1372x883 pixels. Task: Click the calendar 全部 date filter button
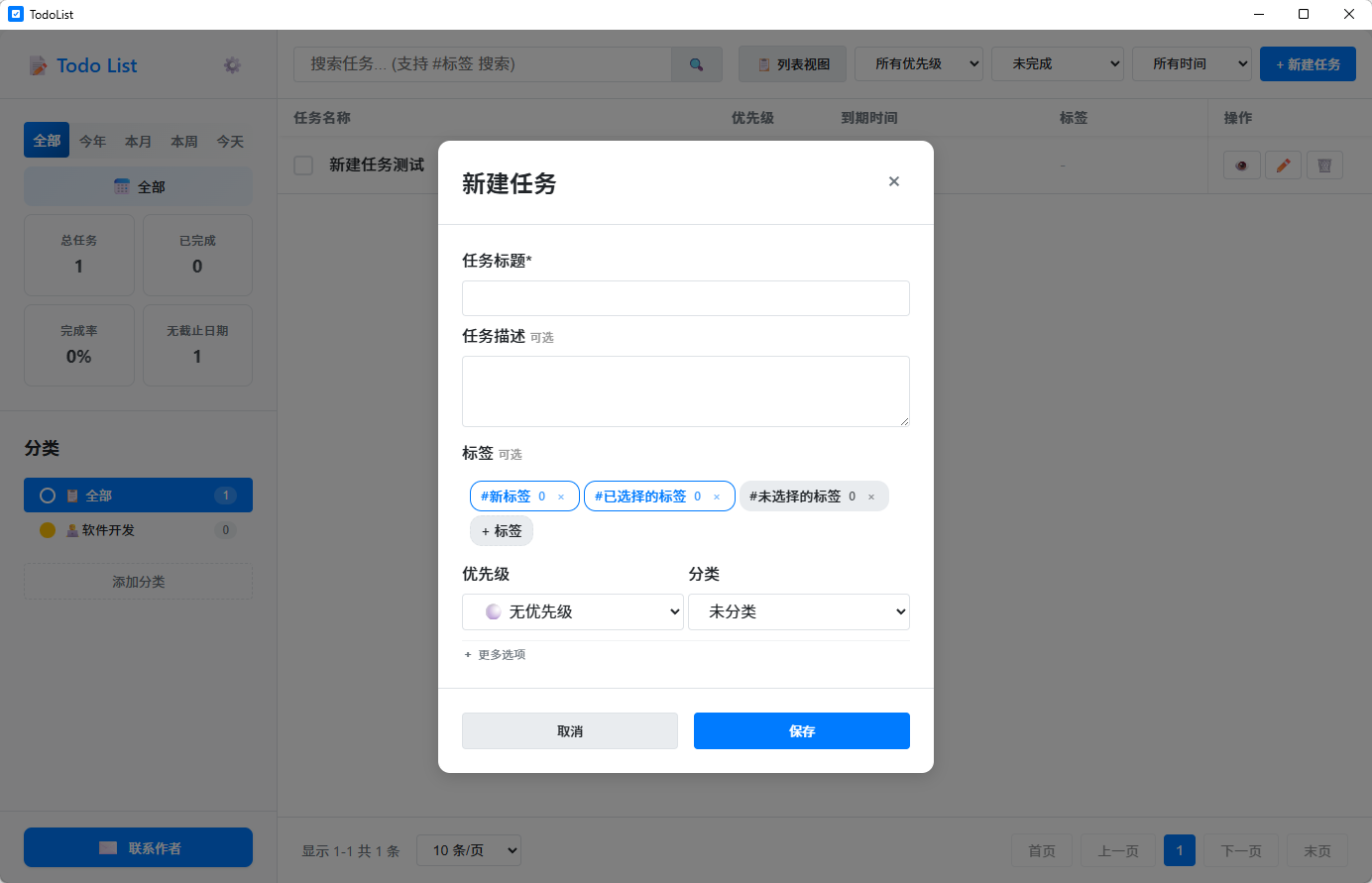pyautogui.click(x=138, y=186)
